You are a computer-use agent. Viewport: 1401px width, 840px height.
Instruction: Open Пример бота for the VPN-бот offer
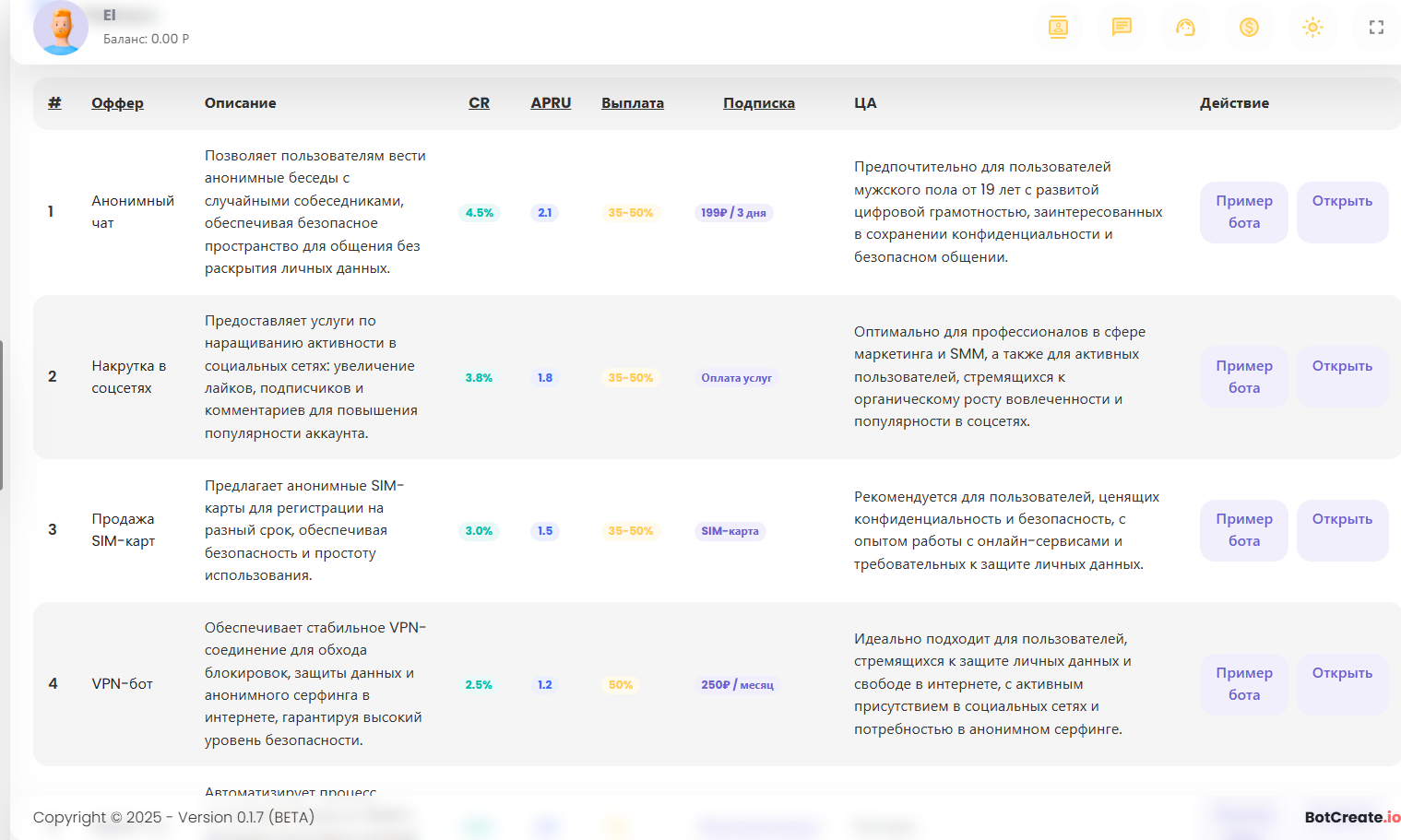pos(1243,684)
